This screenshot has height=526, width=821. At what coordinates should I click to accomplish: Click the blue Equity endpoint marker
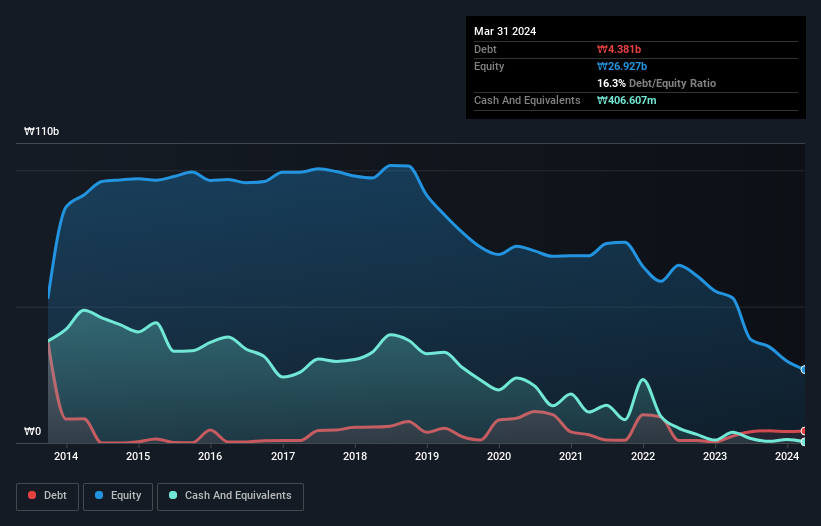(803, 370)
